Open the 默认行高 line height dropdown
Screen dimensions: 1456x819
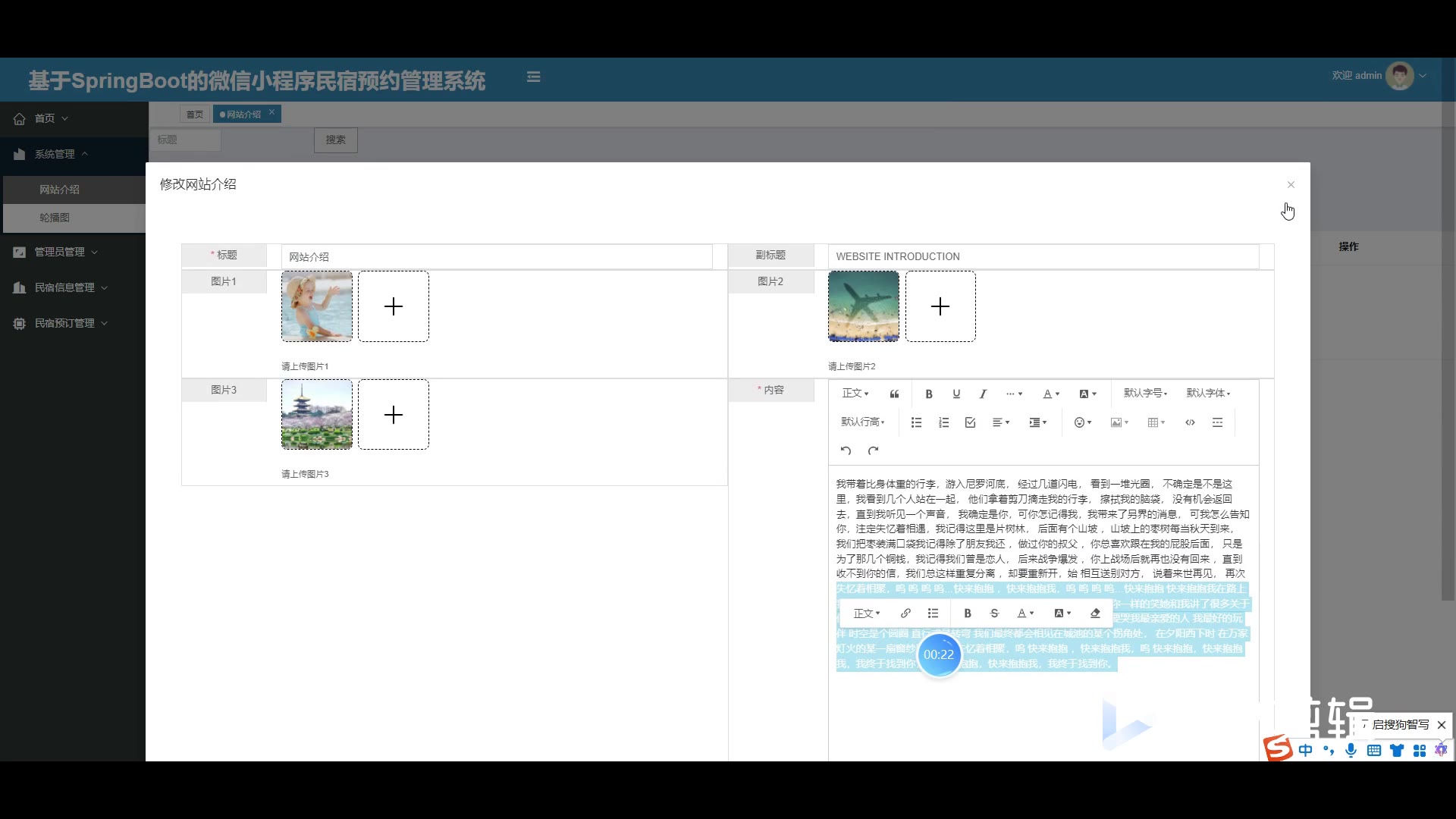[x=862, y=422]
